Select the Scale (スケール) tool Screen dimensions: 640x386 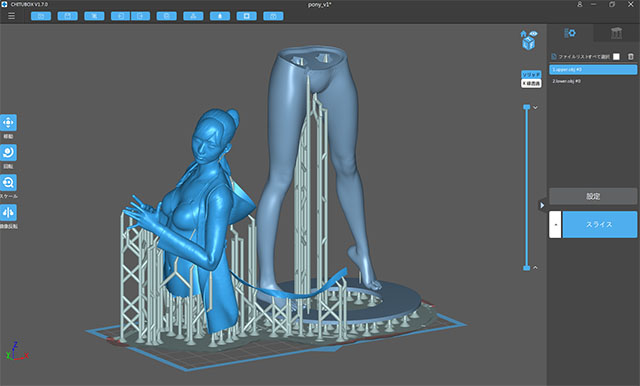tap(8, 182)
